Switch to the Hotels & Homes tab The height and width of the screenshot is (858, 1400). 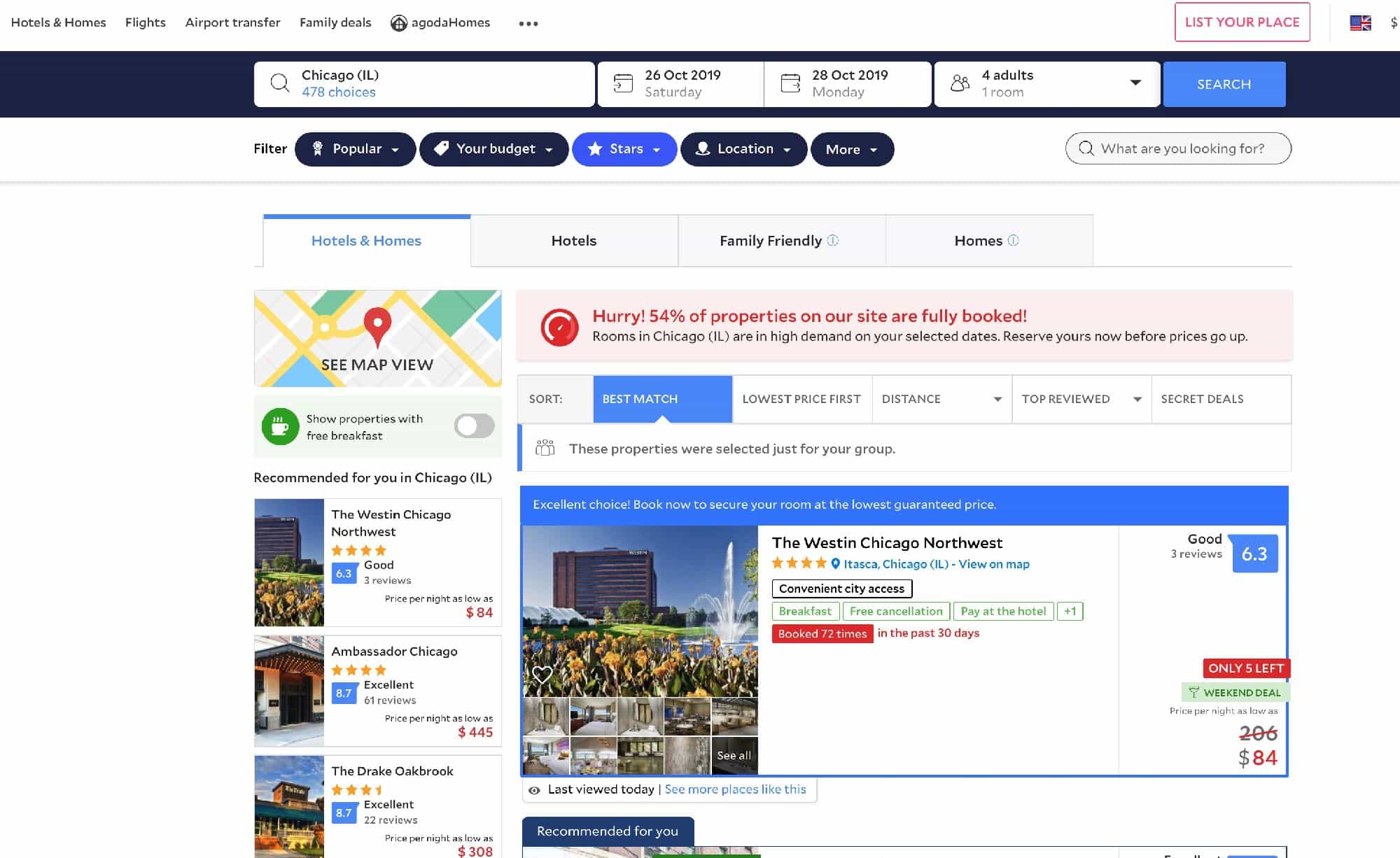pos(366,241)
